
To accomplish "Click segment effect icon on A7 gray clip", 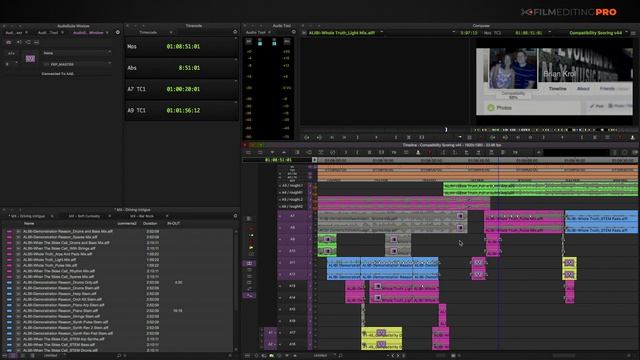I will click(460, 216).
